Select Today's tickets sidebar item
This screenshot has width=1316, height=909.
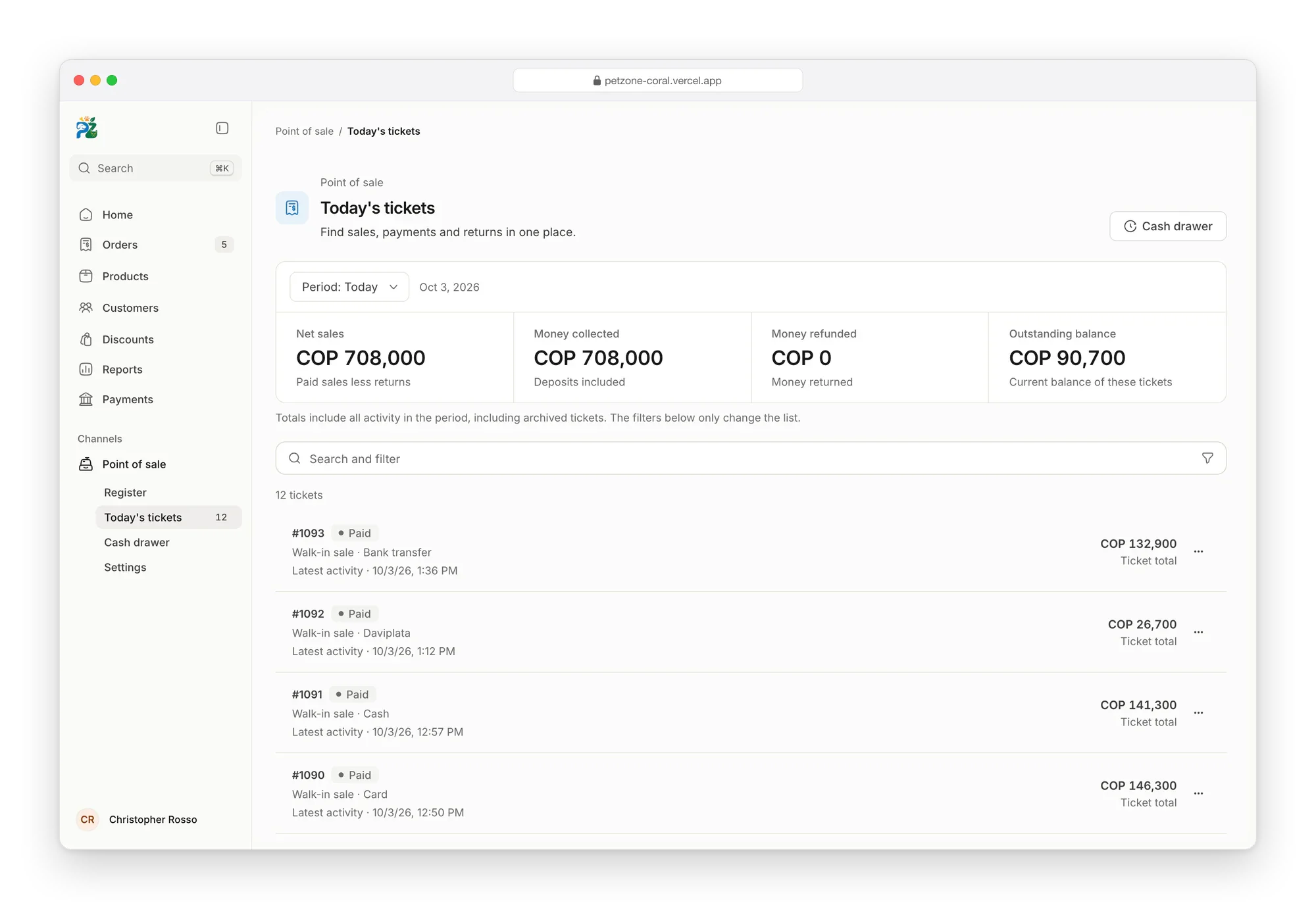(x=168, y=518)
